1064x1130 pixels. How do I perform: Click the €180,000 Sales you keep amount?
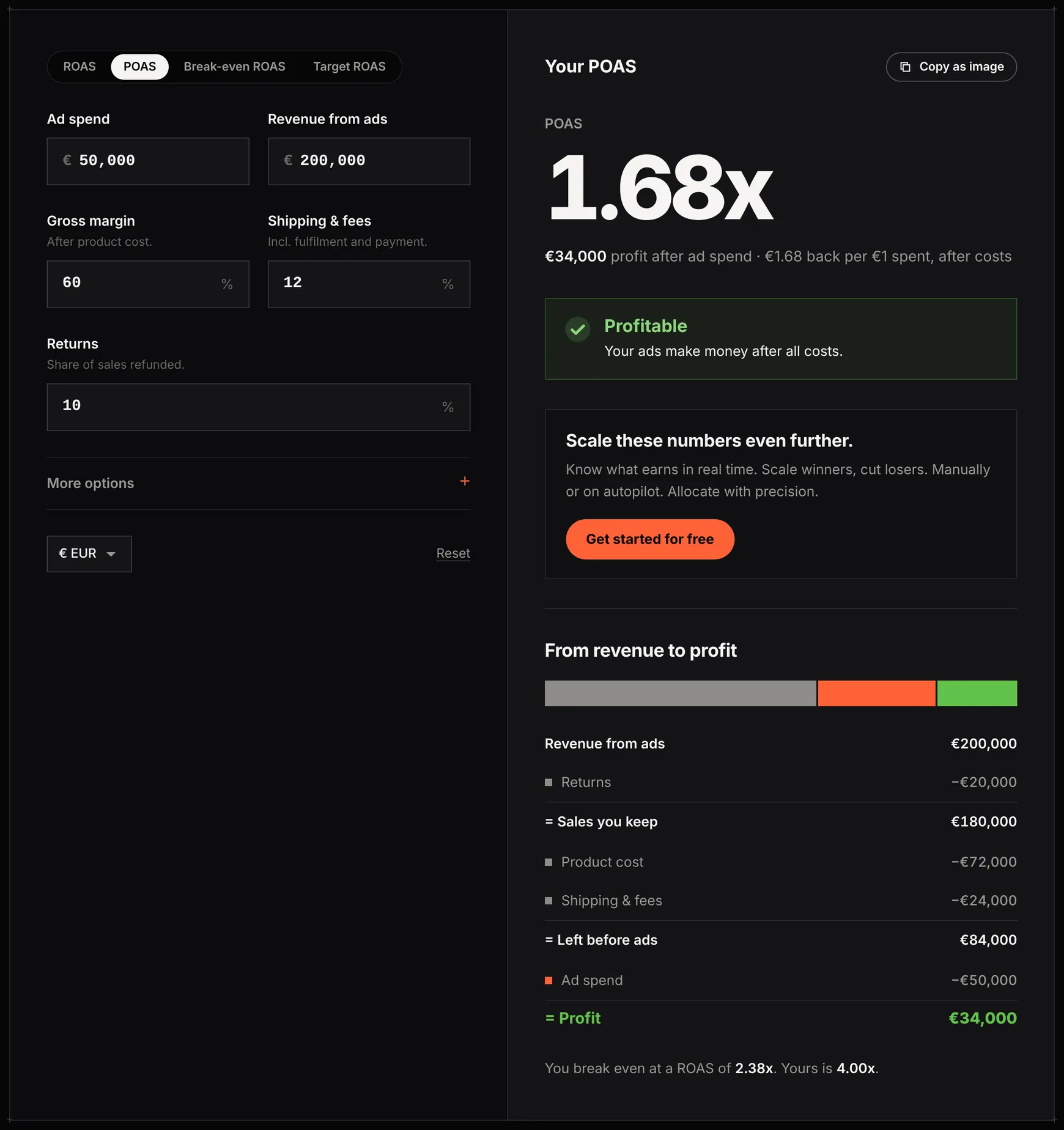[984, 822]
